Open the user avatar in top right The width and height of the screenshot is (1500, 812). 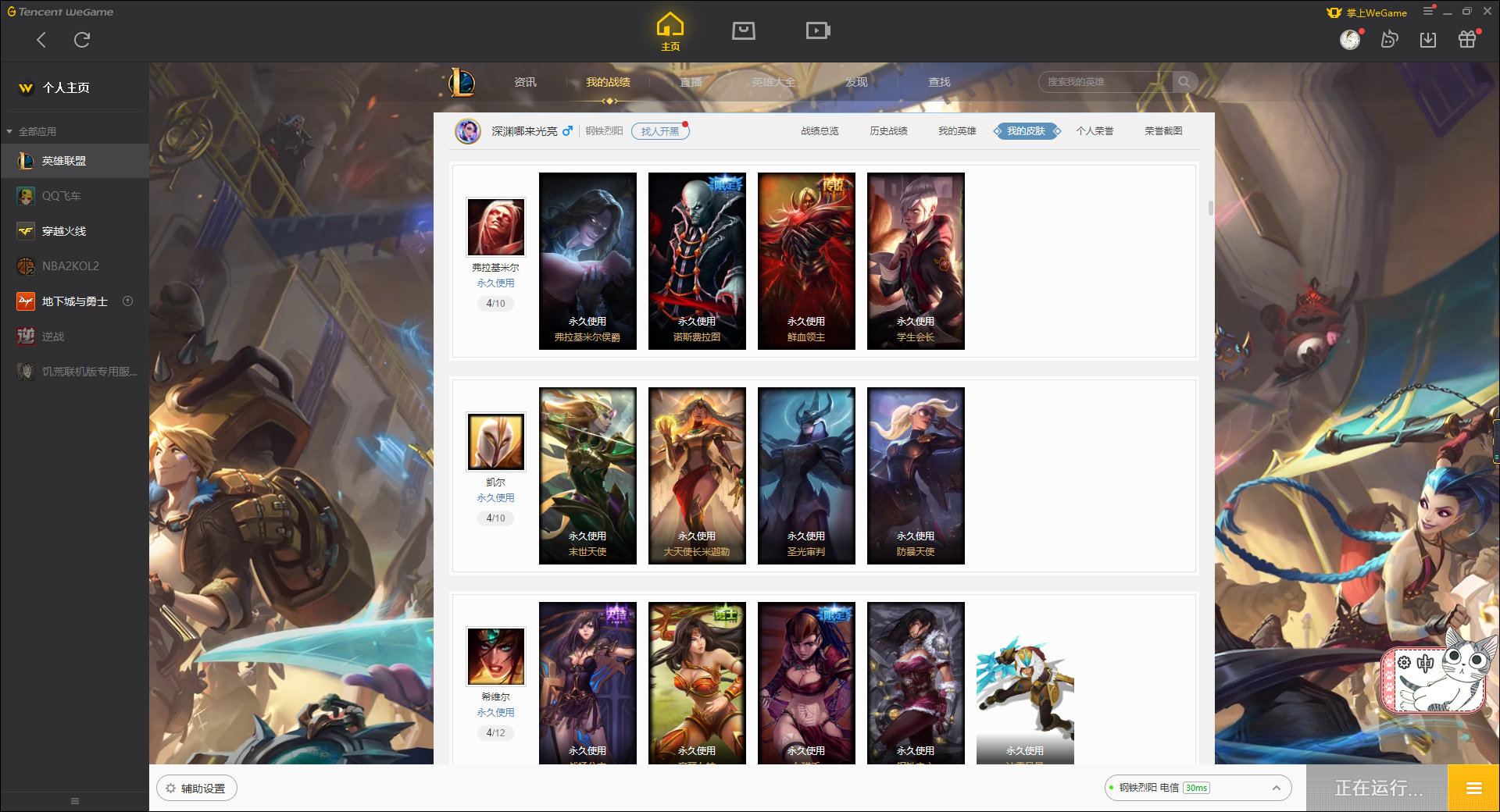[x=1350, y=40]
